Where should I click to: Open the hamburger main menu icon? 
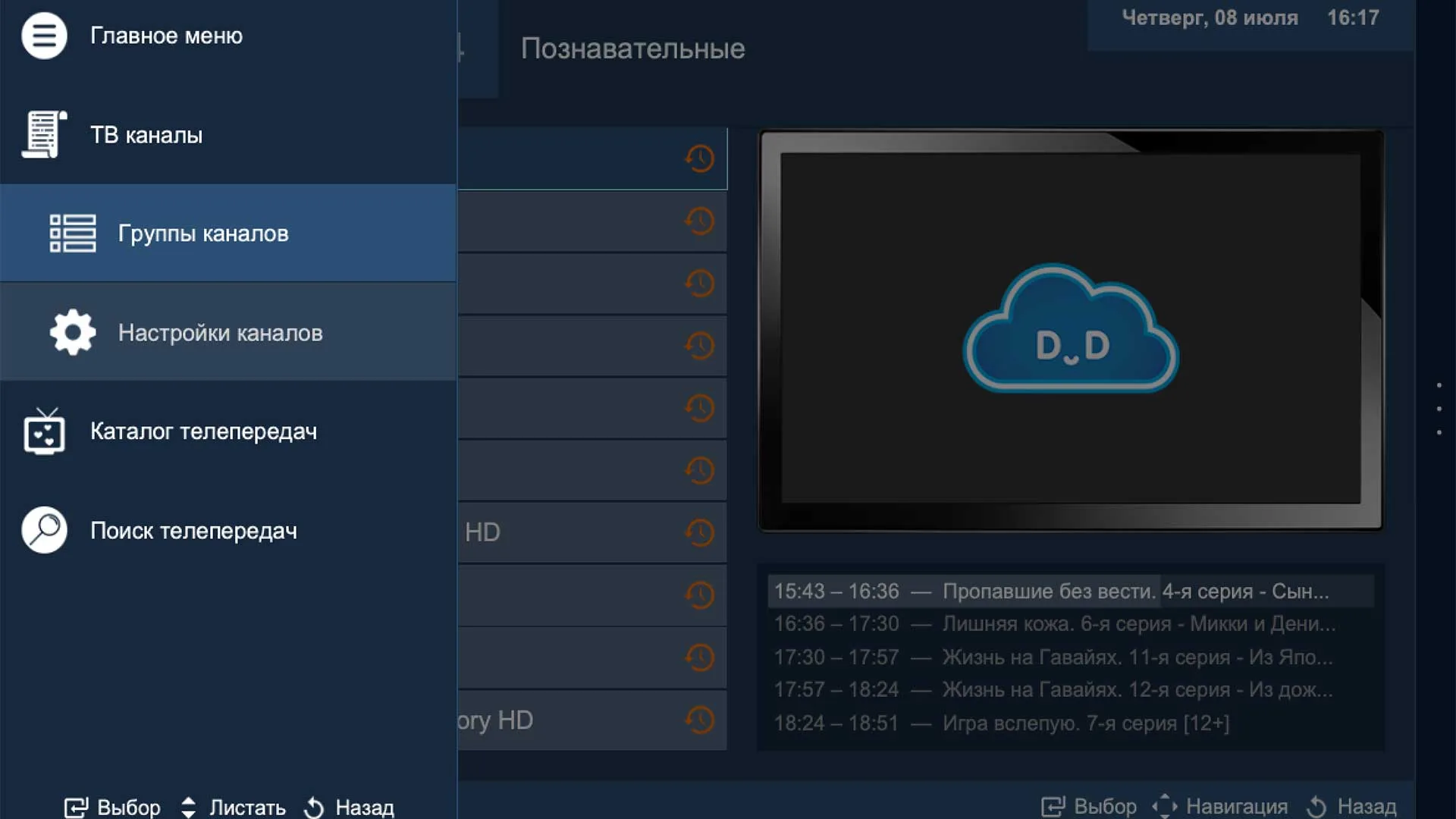coord(45,35)
